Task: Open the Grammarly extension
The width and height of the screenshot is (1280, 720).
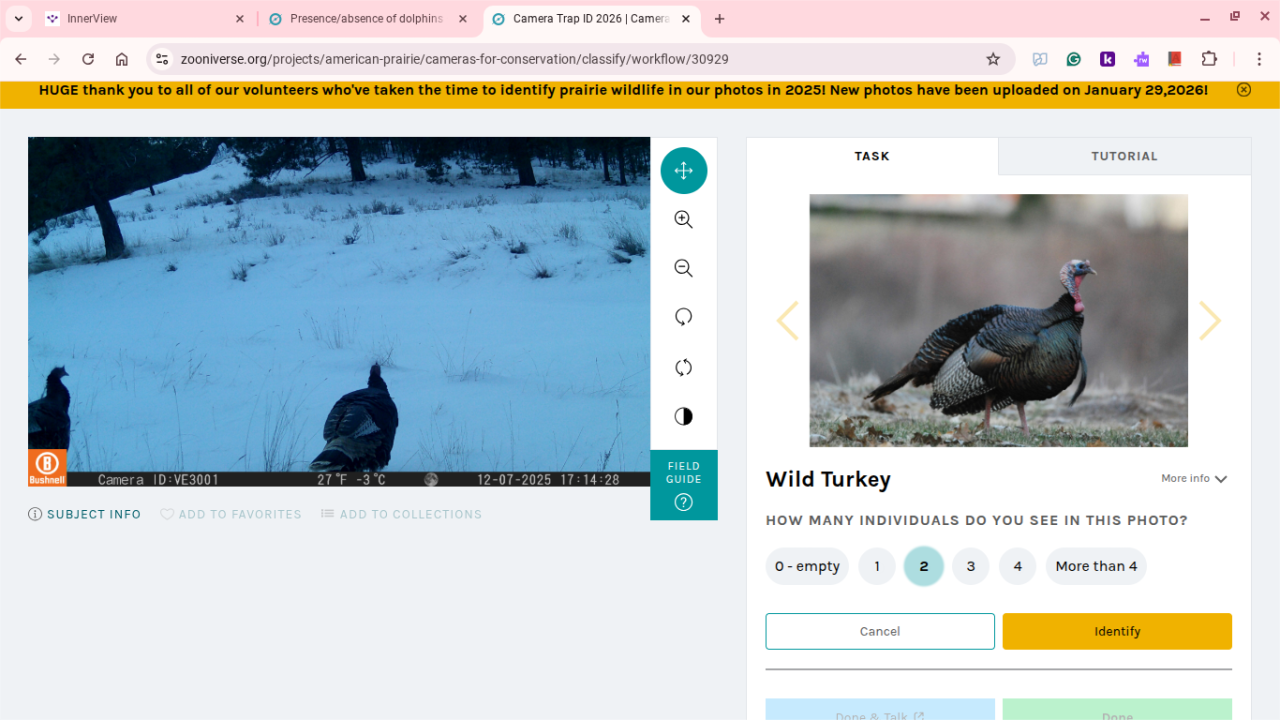Action: tap(1074, 59)
